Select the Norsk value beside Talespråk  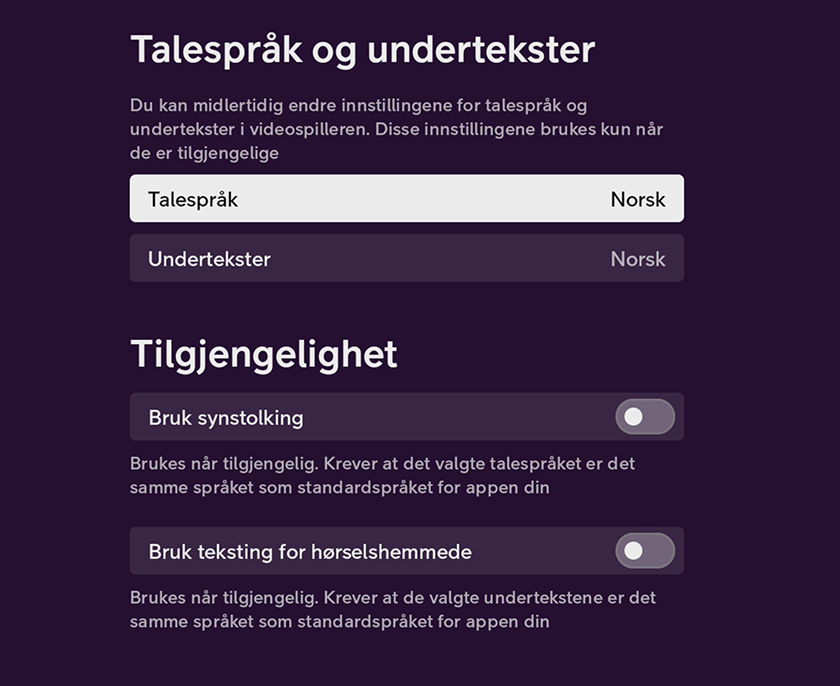point(638,199)
